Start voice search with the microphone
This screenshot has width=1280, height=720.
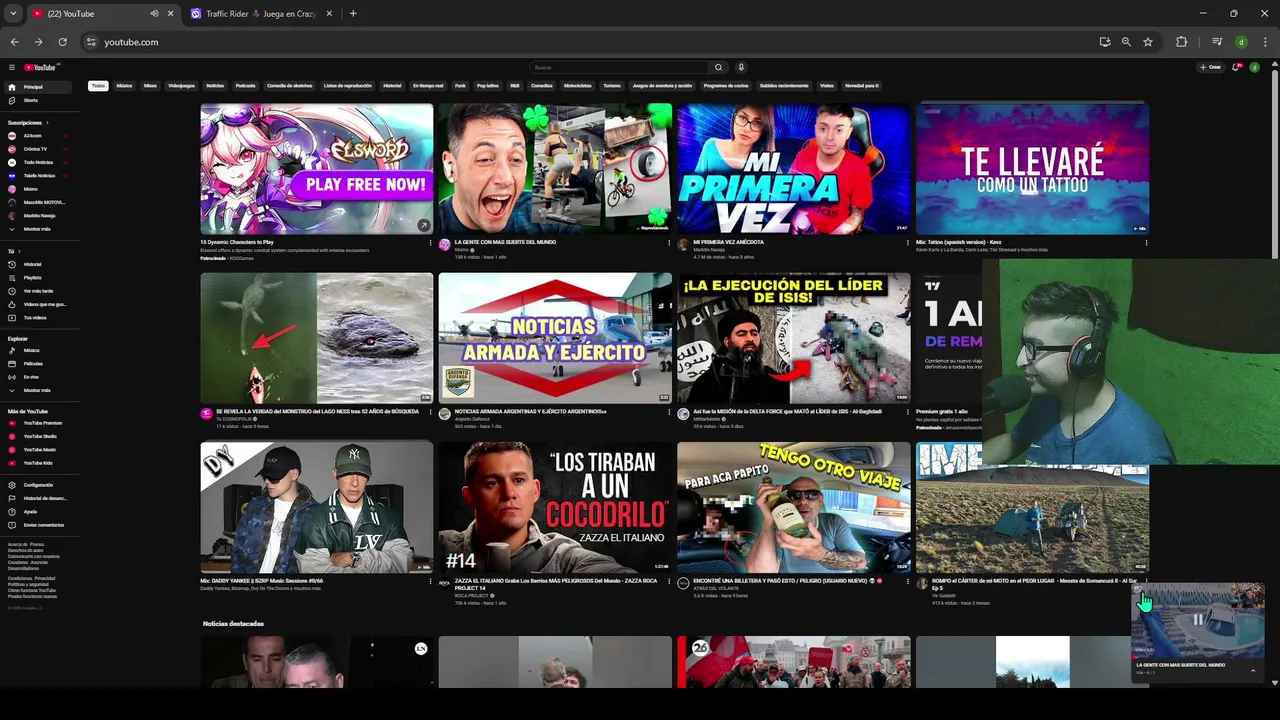[741, 67]
